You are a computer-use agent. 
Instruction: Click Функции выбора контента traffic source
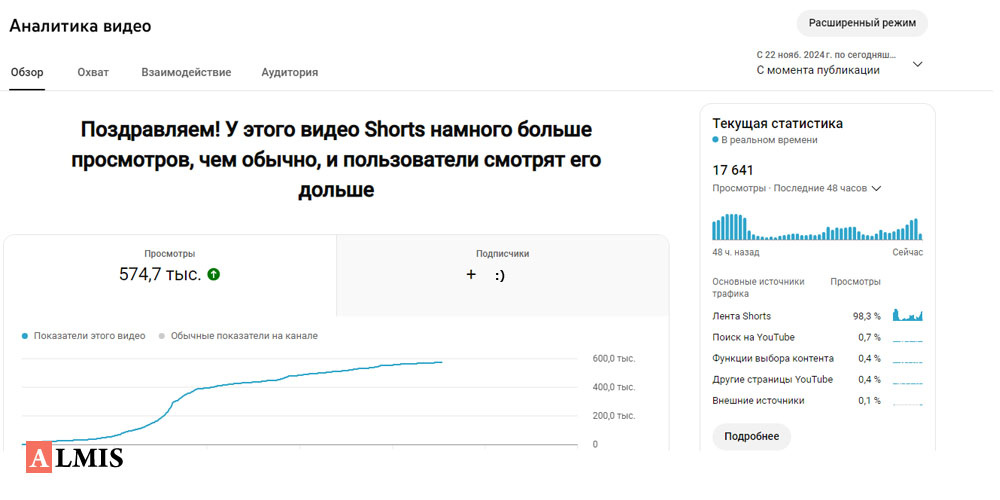click(773, 358)
